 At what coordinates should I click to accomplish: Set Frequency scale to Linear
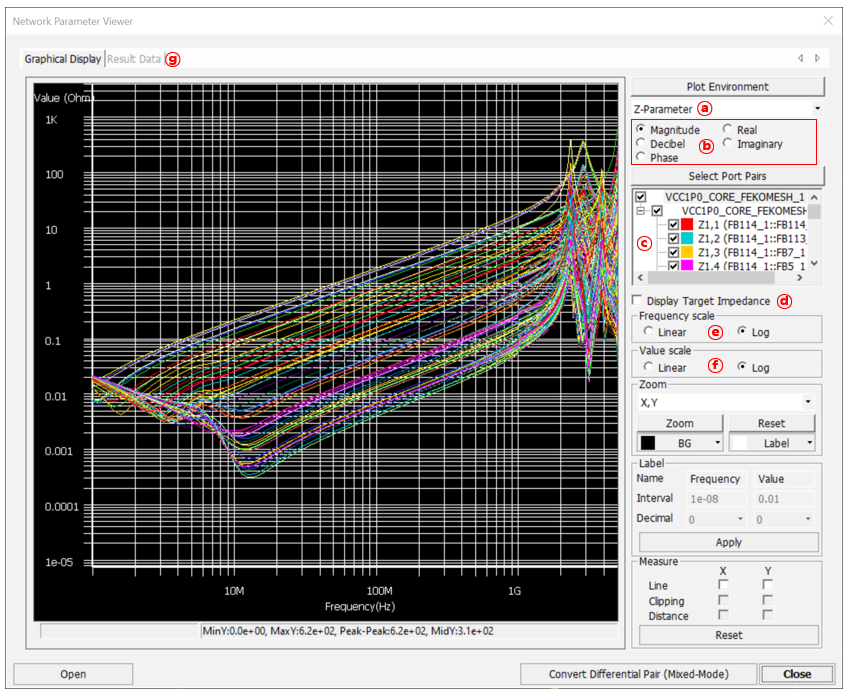(x=650, y=332)
